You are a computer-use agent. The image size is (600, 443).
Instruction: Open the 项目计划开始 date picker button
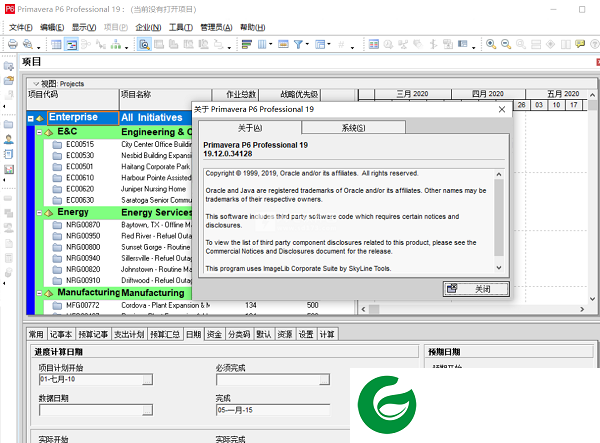(147, 379)
